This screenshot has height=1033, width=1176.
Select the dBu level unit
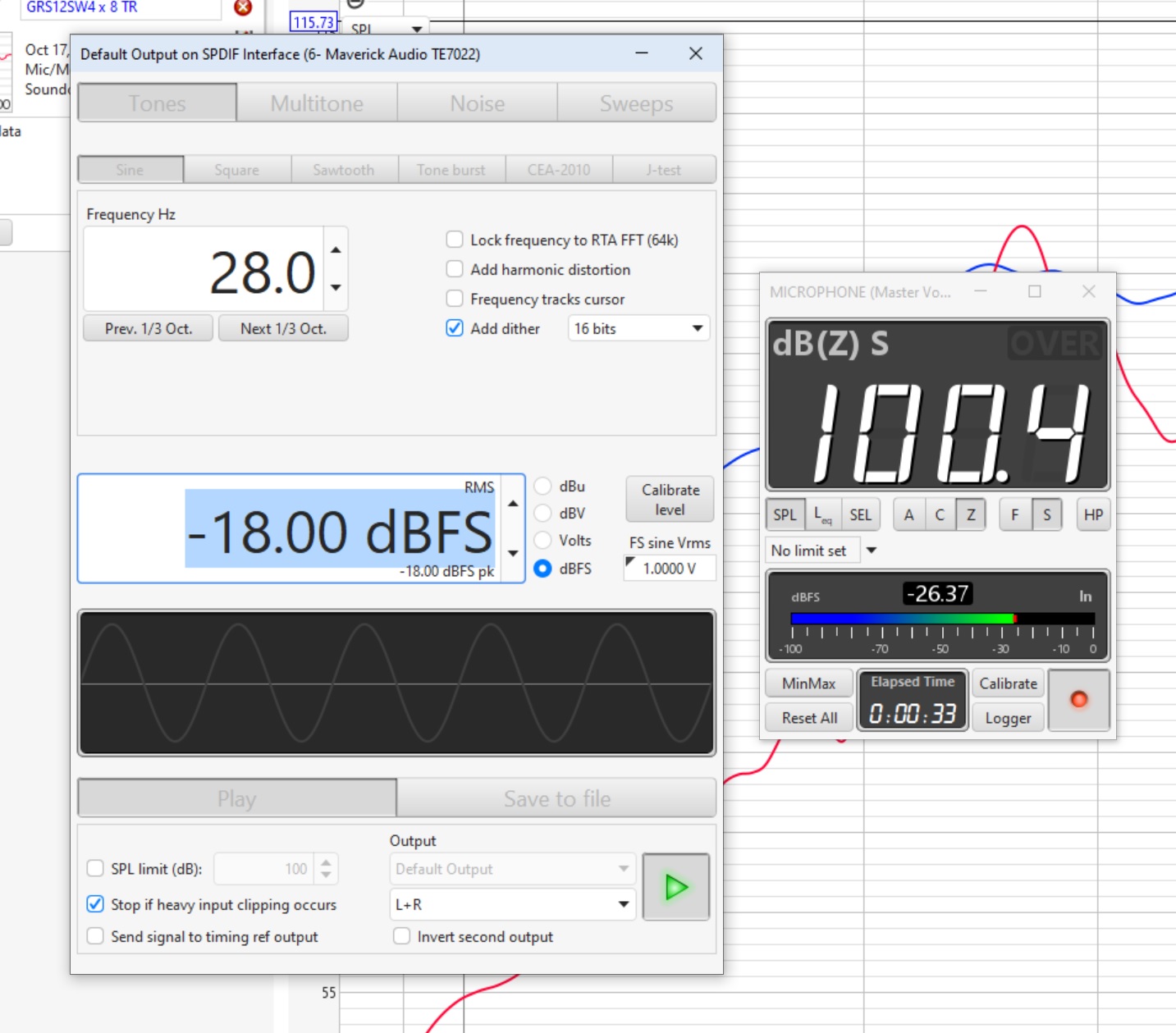[542, 486]
